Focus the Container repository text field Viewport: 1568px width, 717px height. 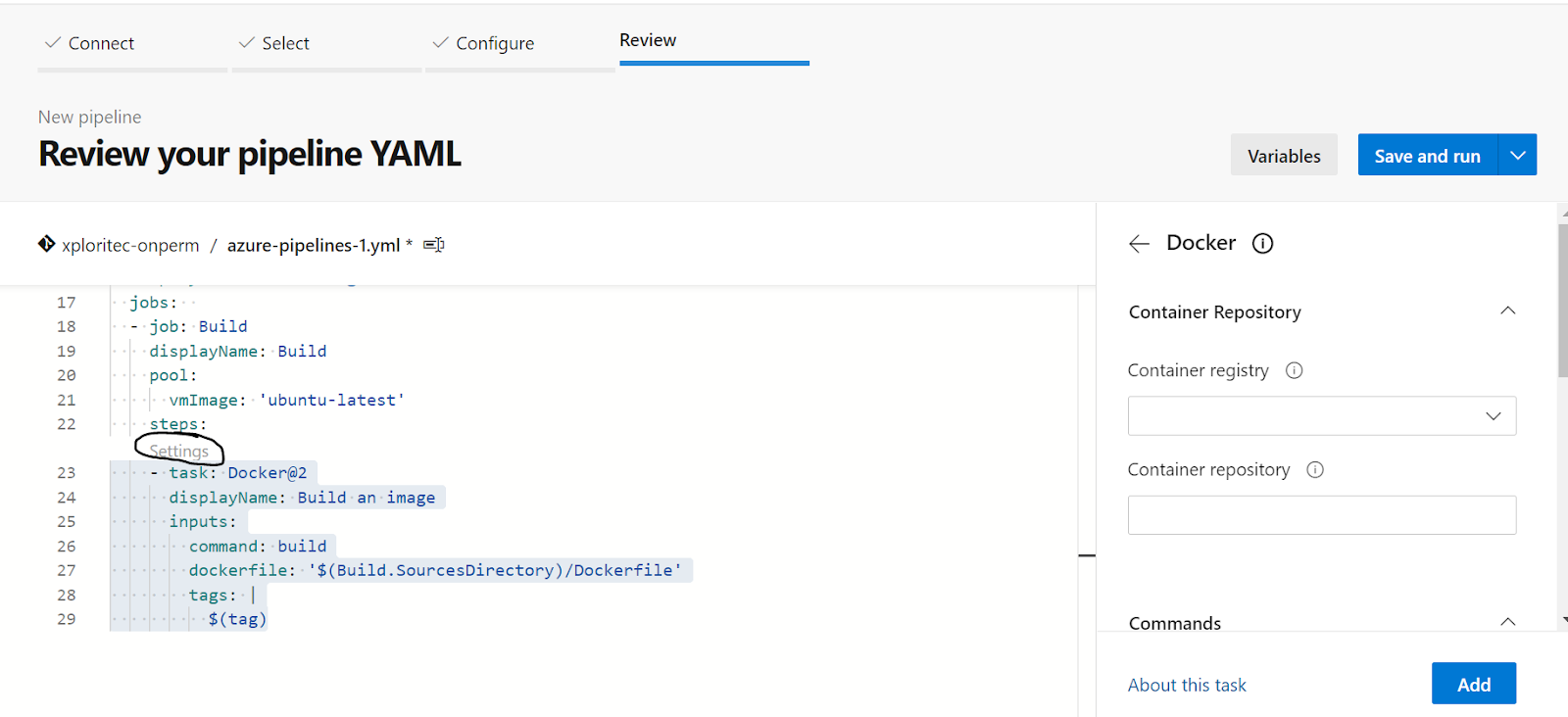[x=1322, y=515]
